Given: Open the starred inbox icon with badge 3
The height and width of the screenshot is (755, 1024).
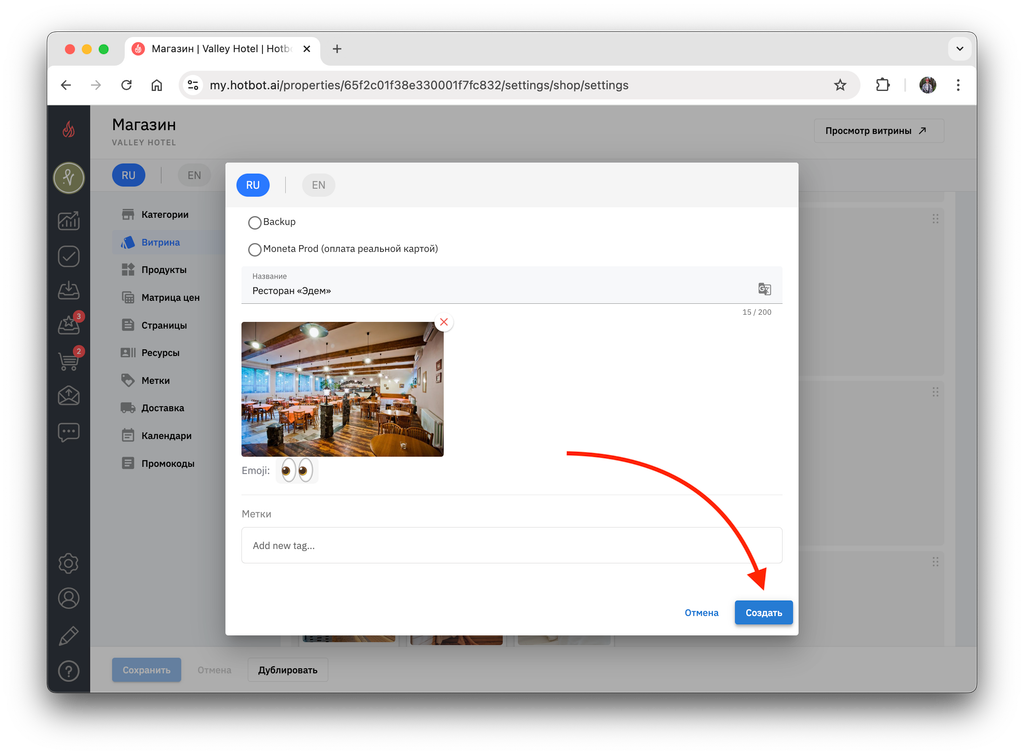Looking at the screenshot, I should coord(69,324).
